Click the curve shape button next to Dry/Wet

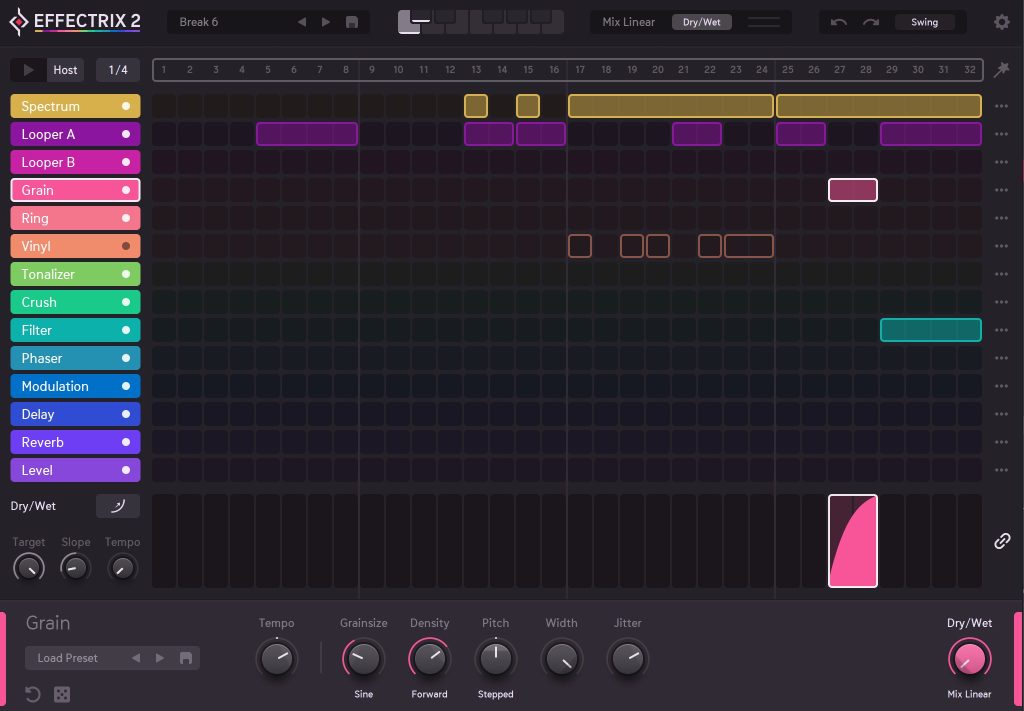[118, 506]
